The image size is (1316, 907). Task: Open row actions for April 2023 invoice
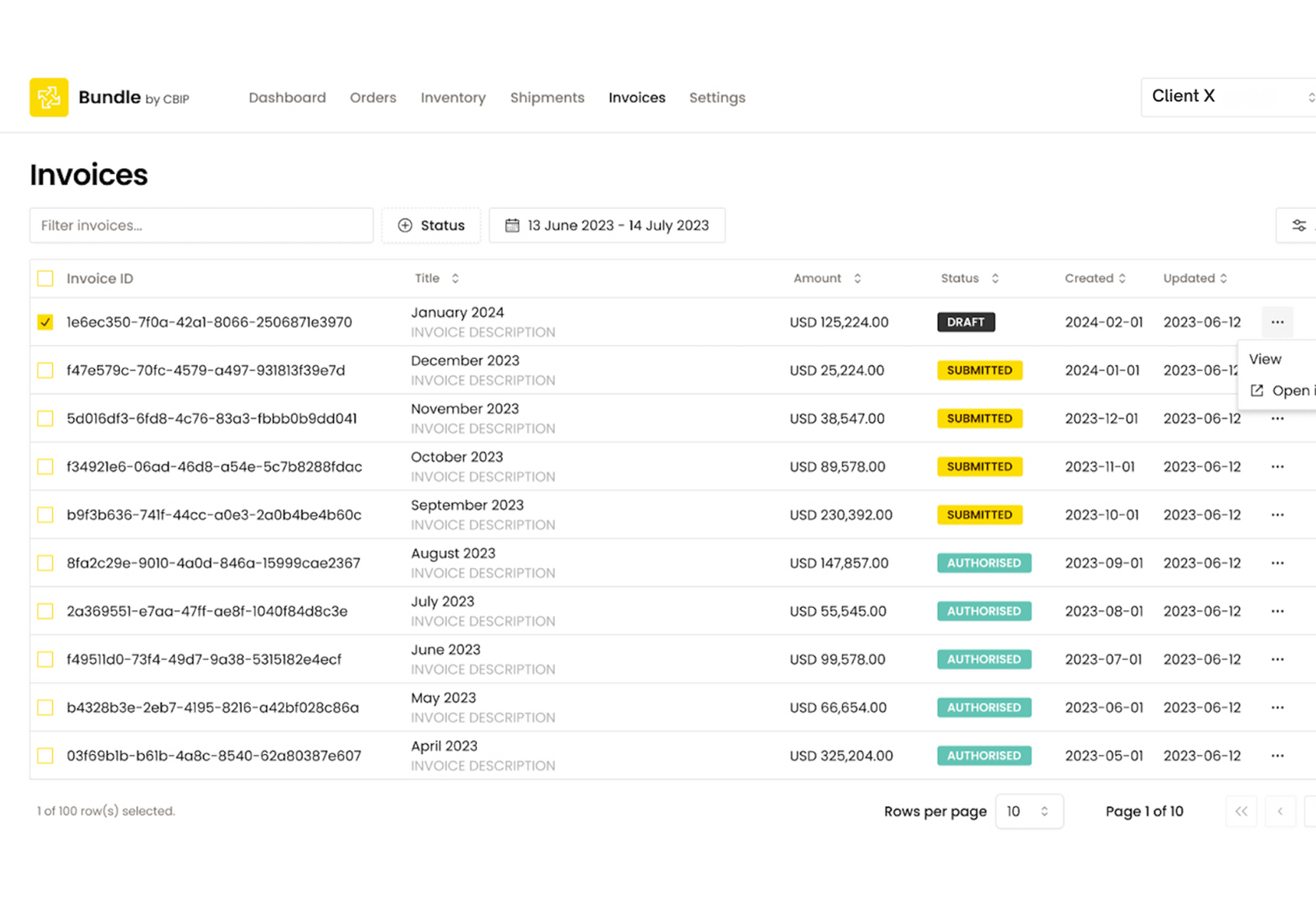[1277, 755]
